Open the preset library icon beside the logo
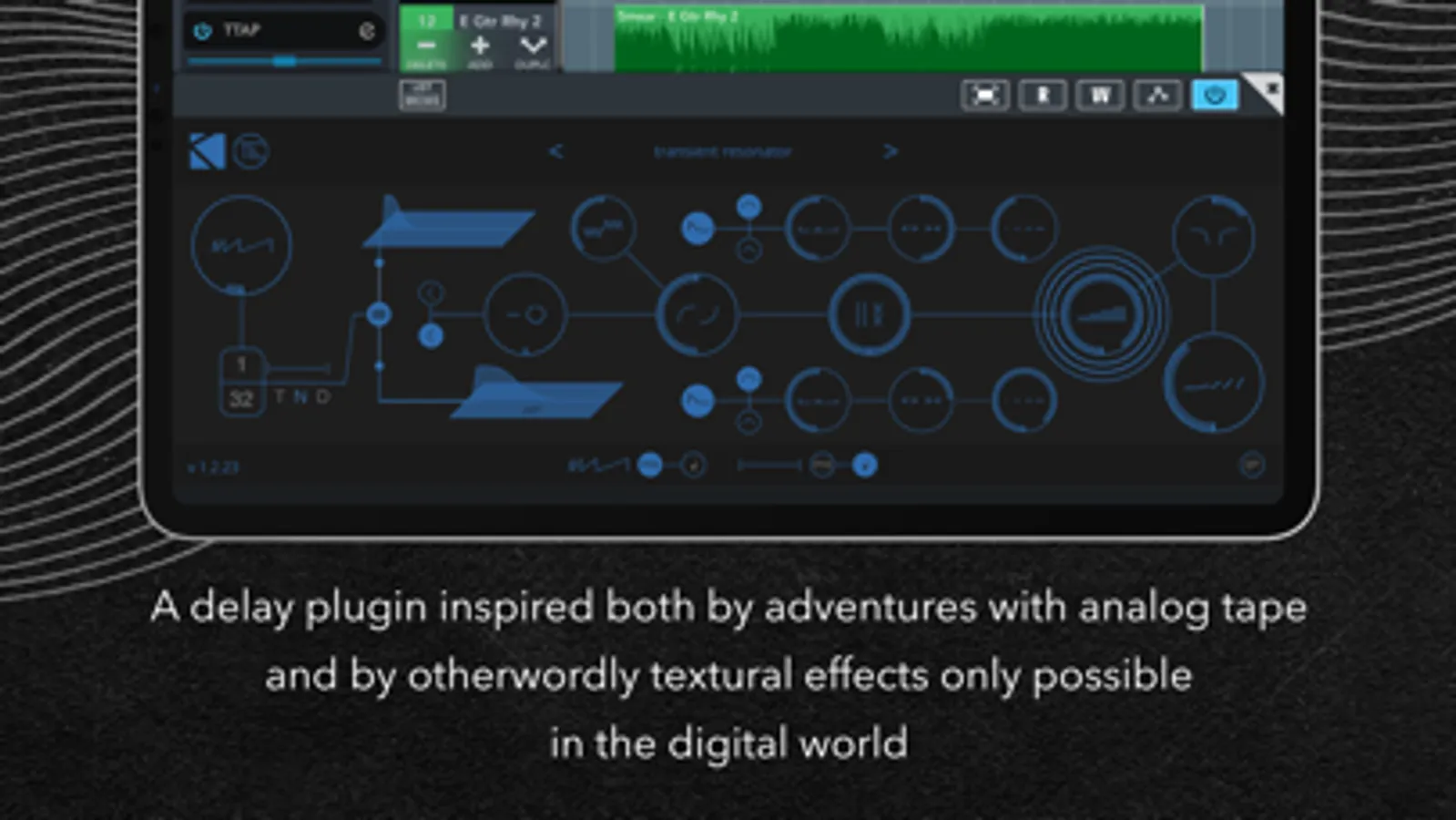 [250, 151]
